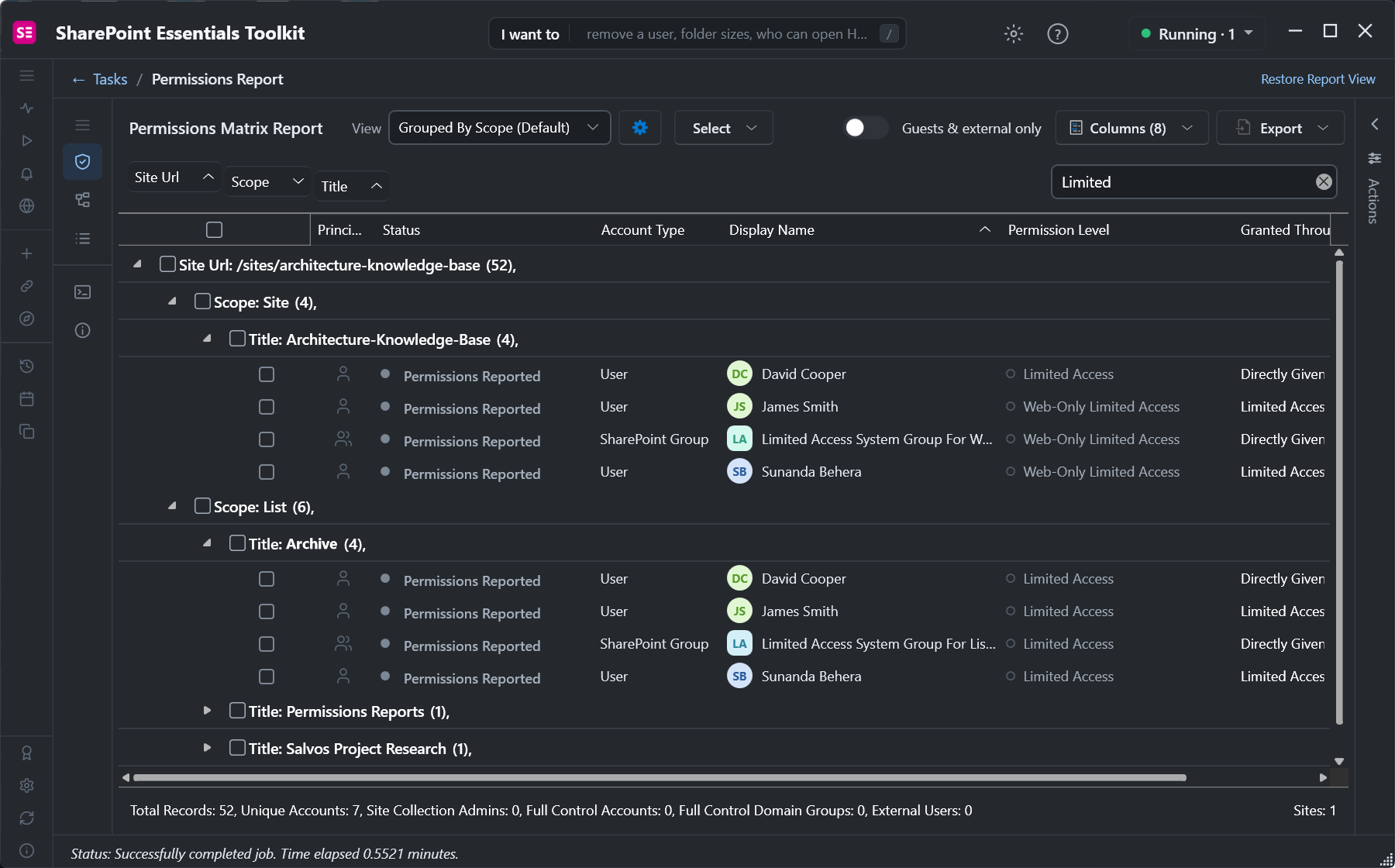Click the globe icon in sidebar
1395x868 pixels.
27,206
